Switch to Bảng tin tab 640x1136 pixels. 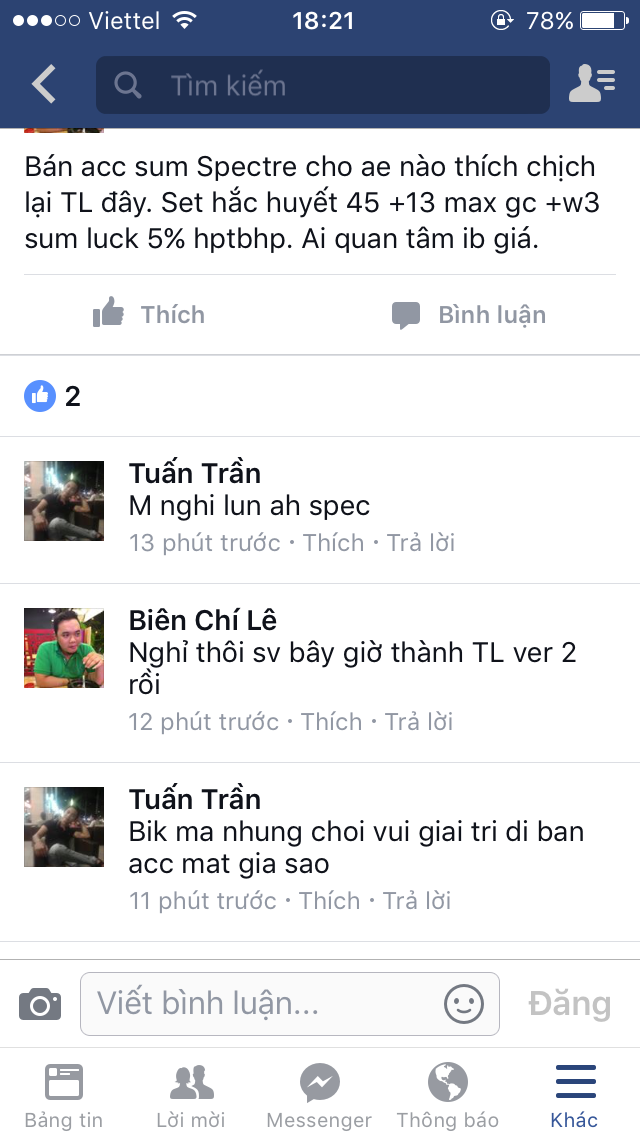pos(64,1095)
